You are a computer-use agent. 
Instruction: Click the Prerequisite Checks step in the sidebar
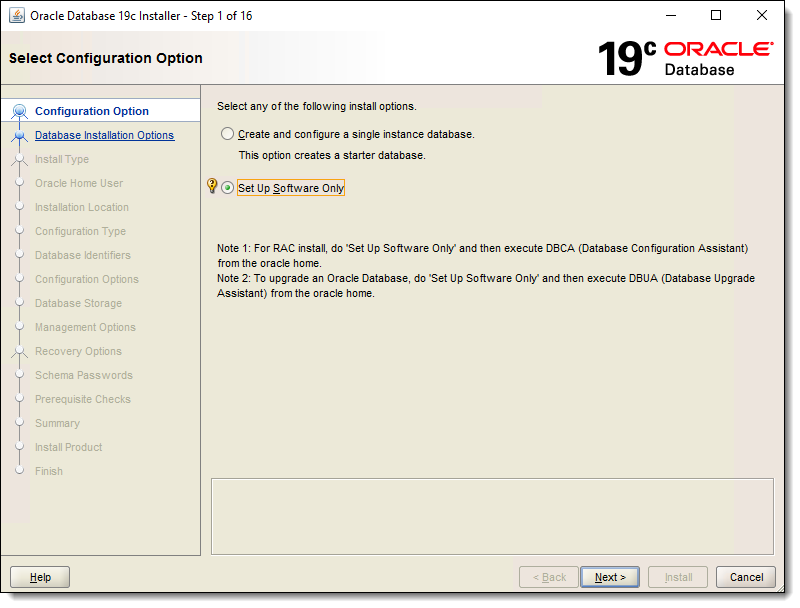point(84,399)
